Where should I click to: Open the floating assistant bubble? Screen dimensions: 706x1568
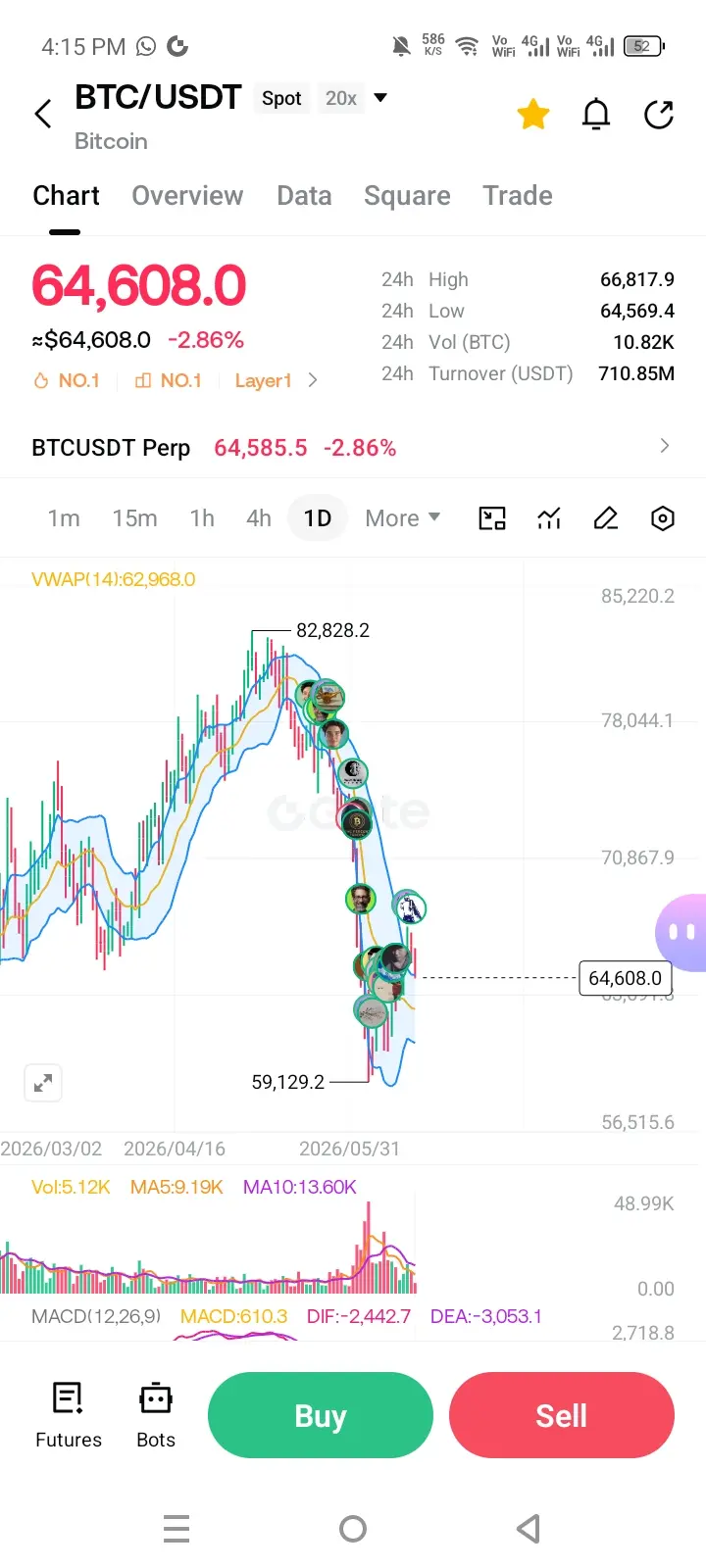pos(682,932)
